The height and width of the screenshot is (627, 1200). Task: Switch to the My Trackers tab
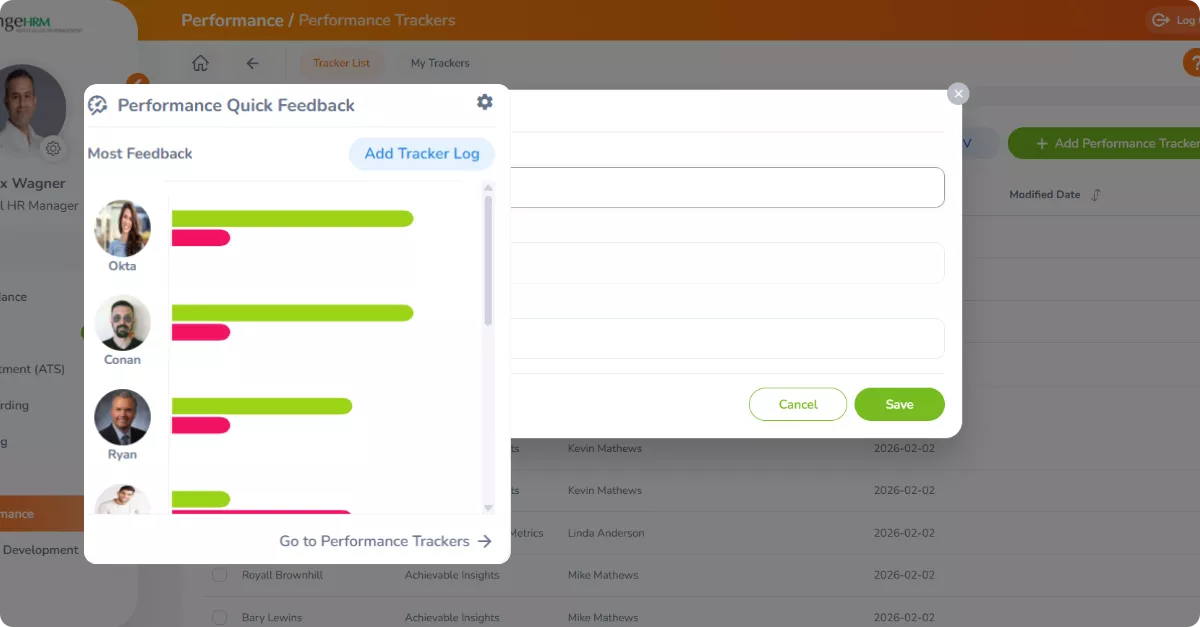(x=440, y=63)
